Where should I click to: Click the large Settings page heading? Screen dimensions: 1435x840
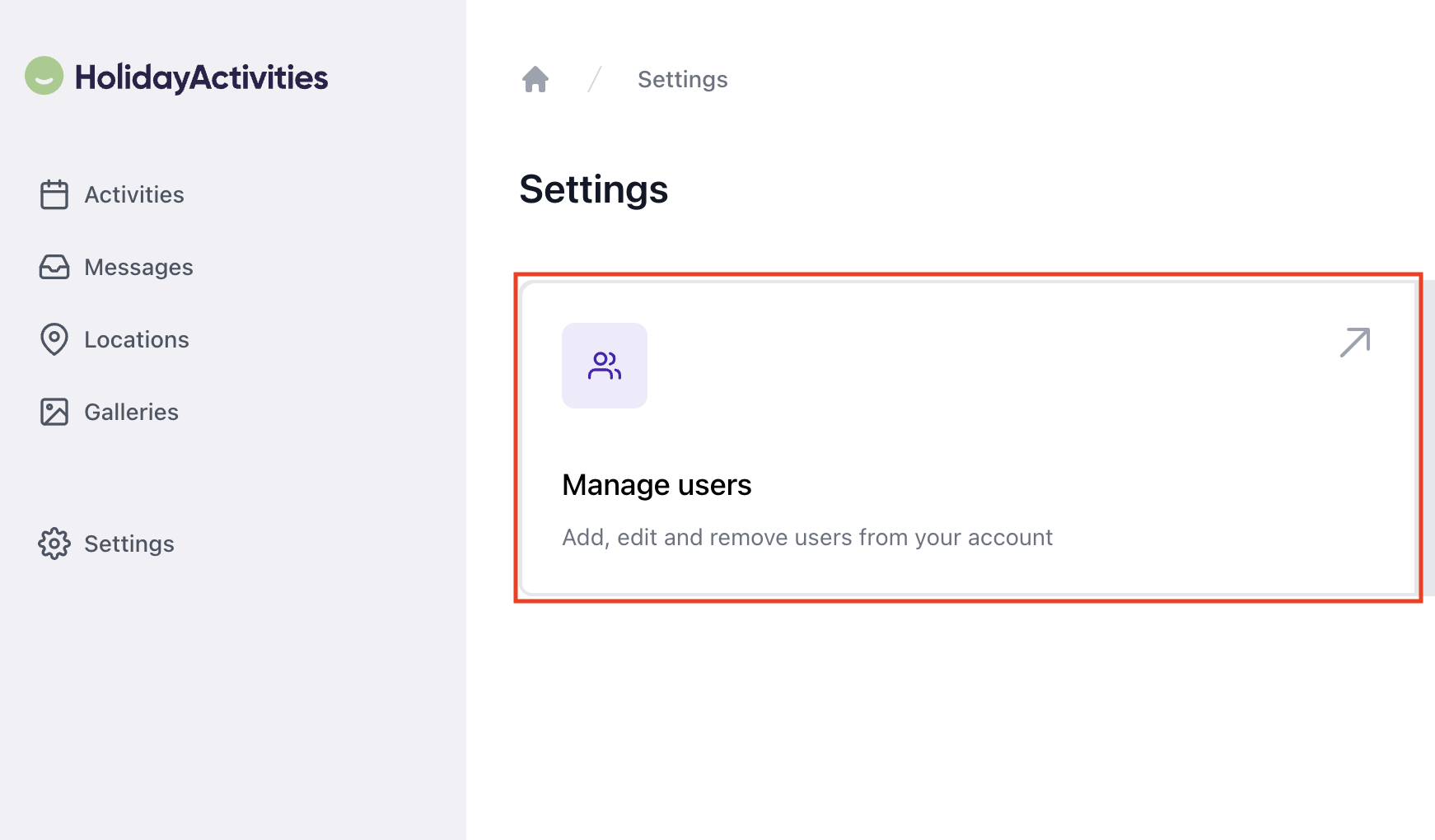coord(593,189)
